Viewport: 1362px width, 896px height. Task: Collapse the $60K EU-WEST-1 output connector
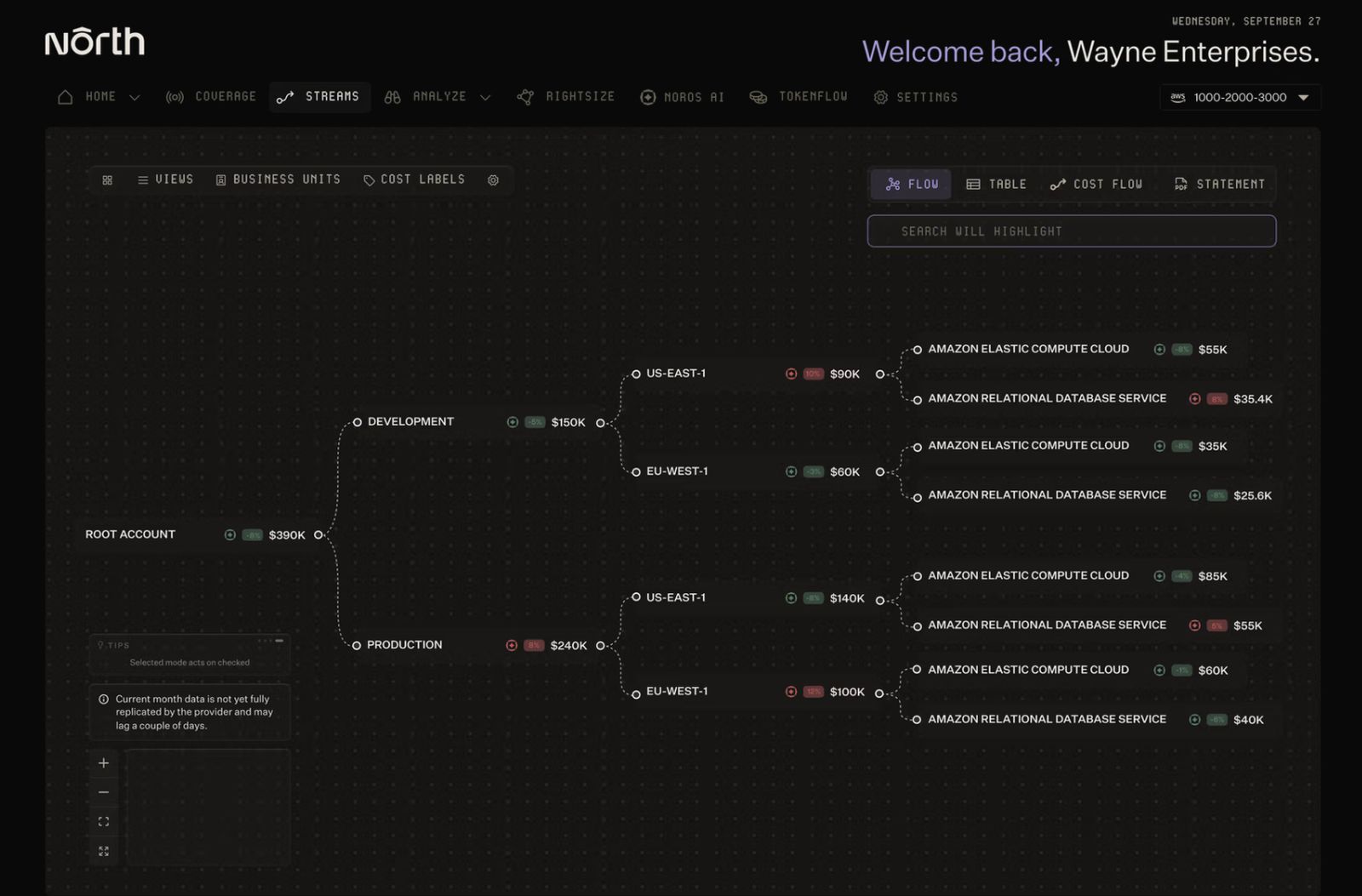point(879,472)
